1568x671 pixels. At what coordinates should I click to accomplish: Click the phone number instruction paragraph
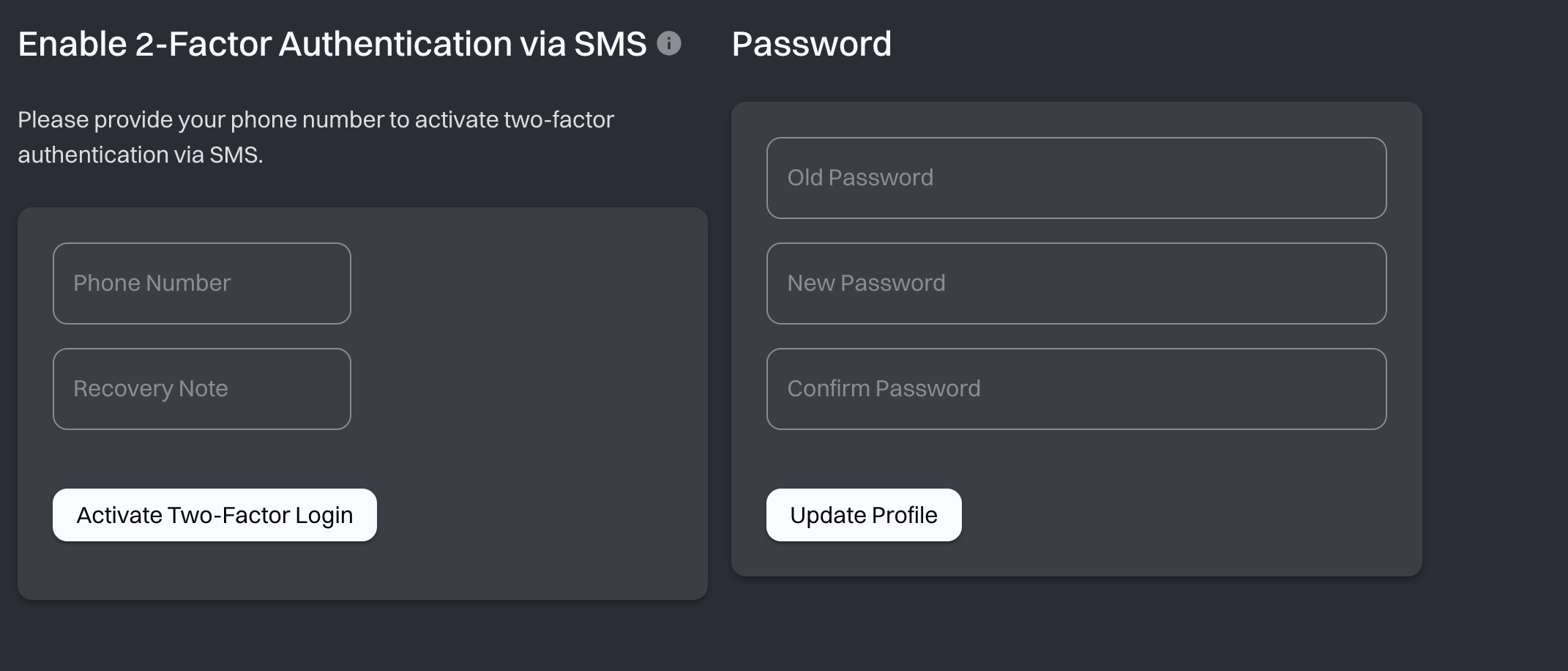[316, 120]
